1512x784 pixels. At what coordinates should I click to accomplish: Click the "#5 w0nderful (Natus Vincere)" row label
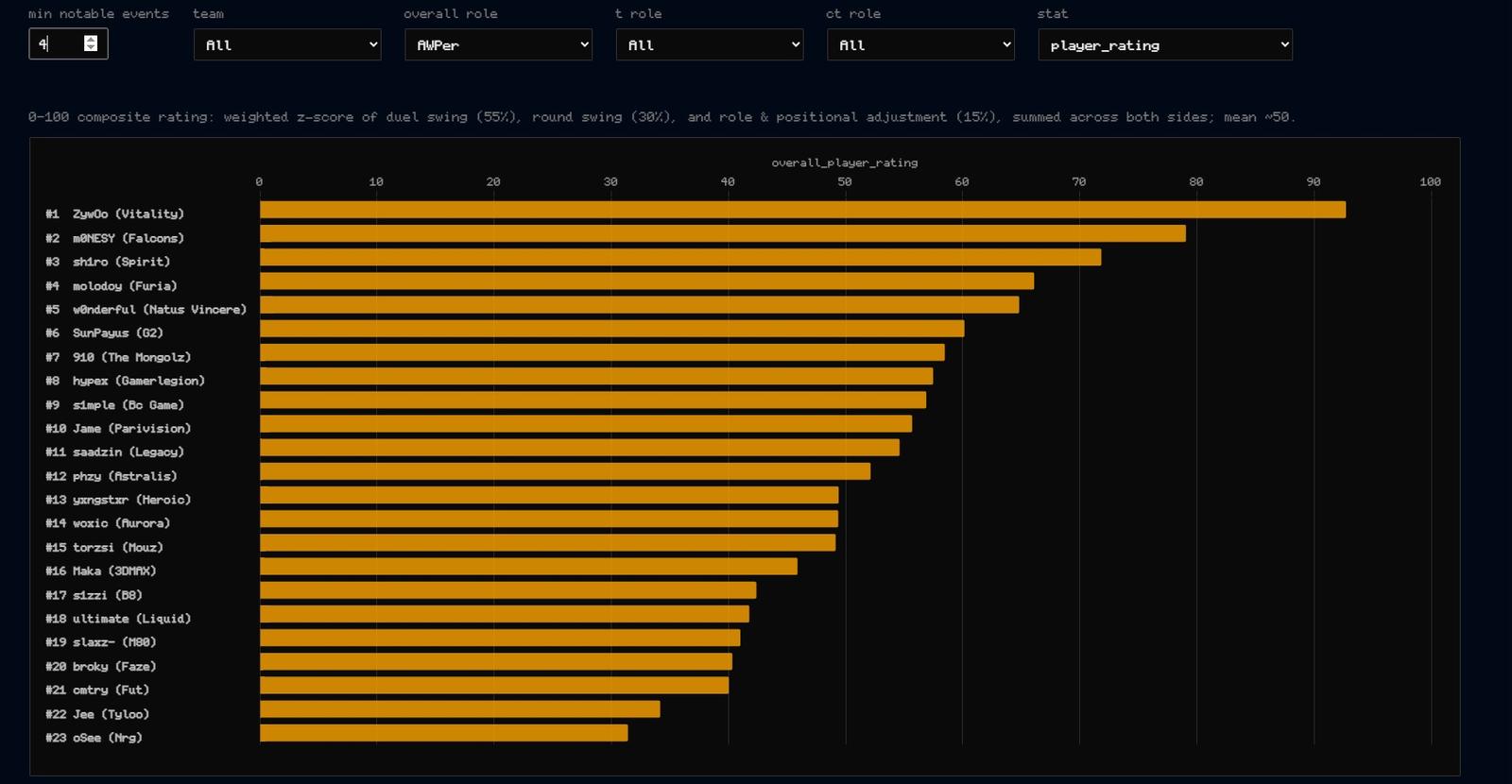pos(146,309)
